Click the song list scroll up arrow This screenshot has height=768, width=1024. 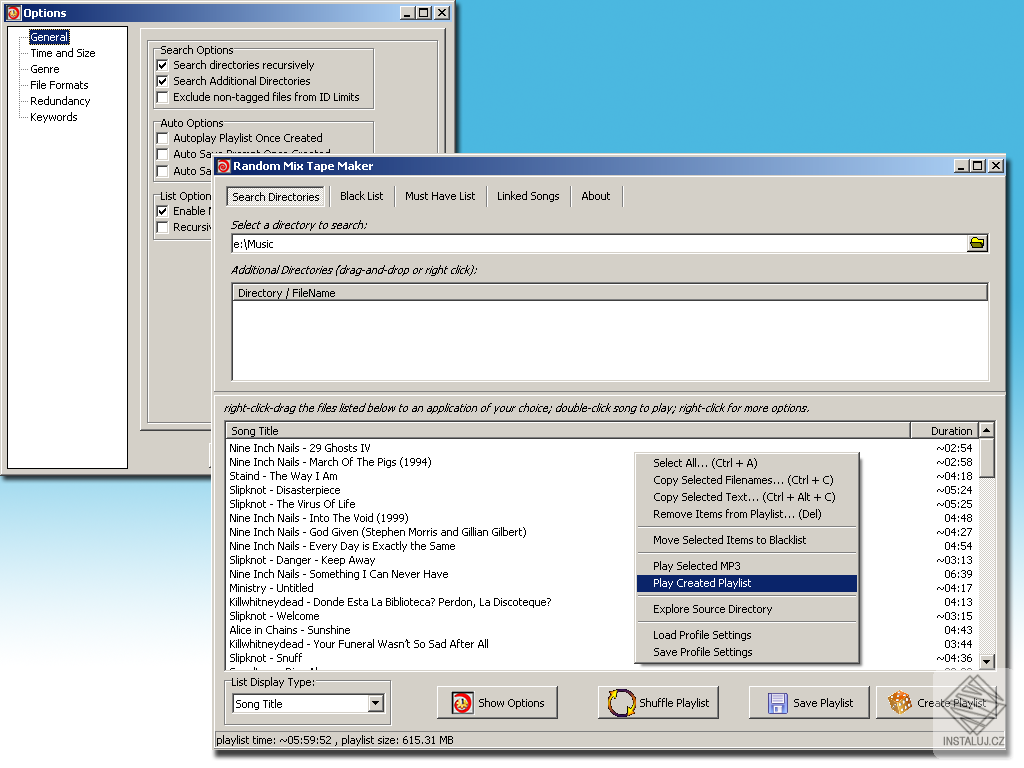[987, 430]
